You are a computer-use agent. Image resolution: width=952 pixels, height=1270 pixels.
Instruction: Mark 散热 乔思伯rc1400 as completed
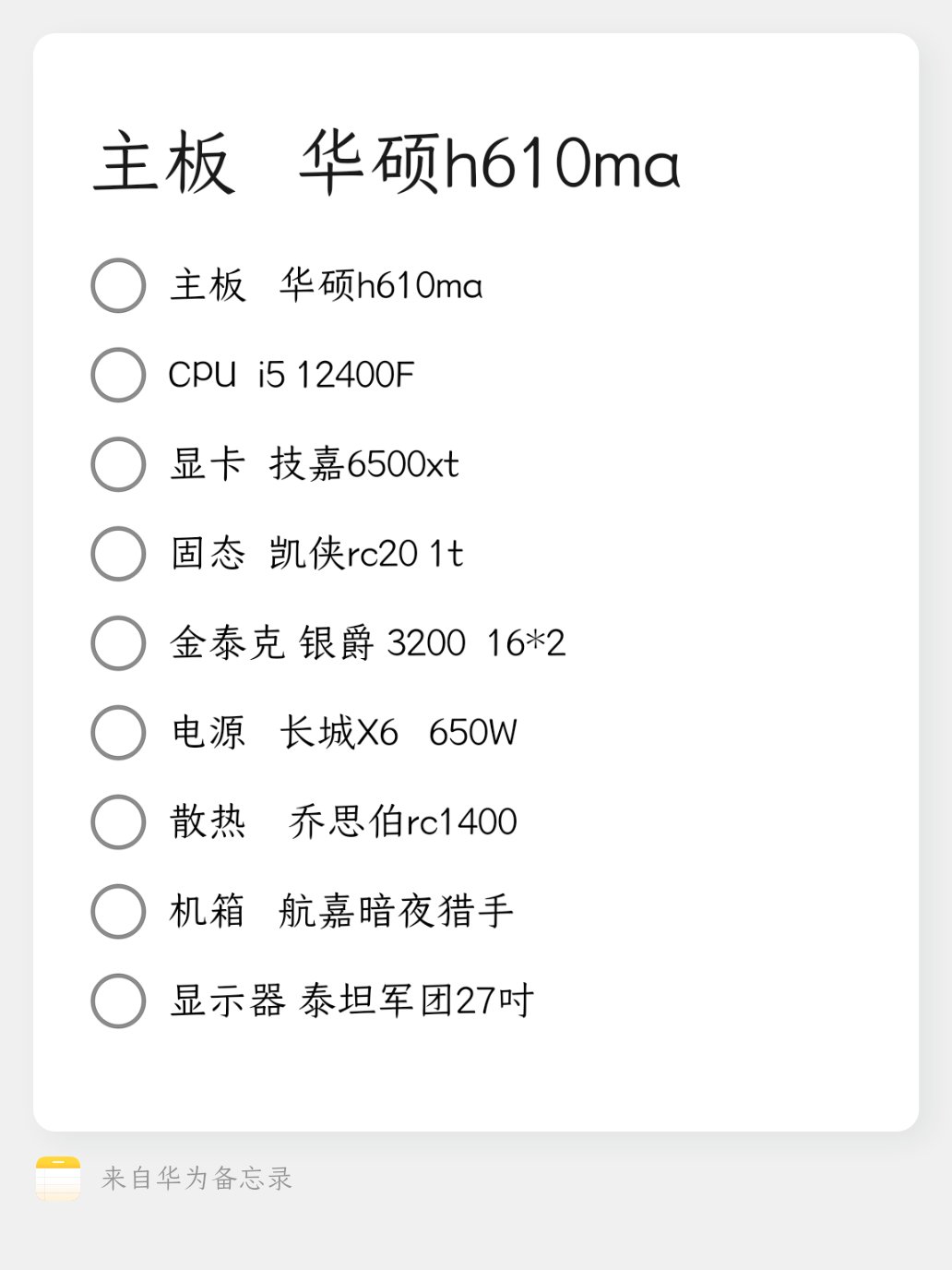[x=118, y=822]
